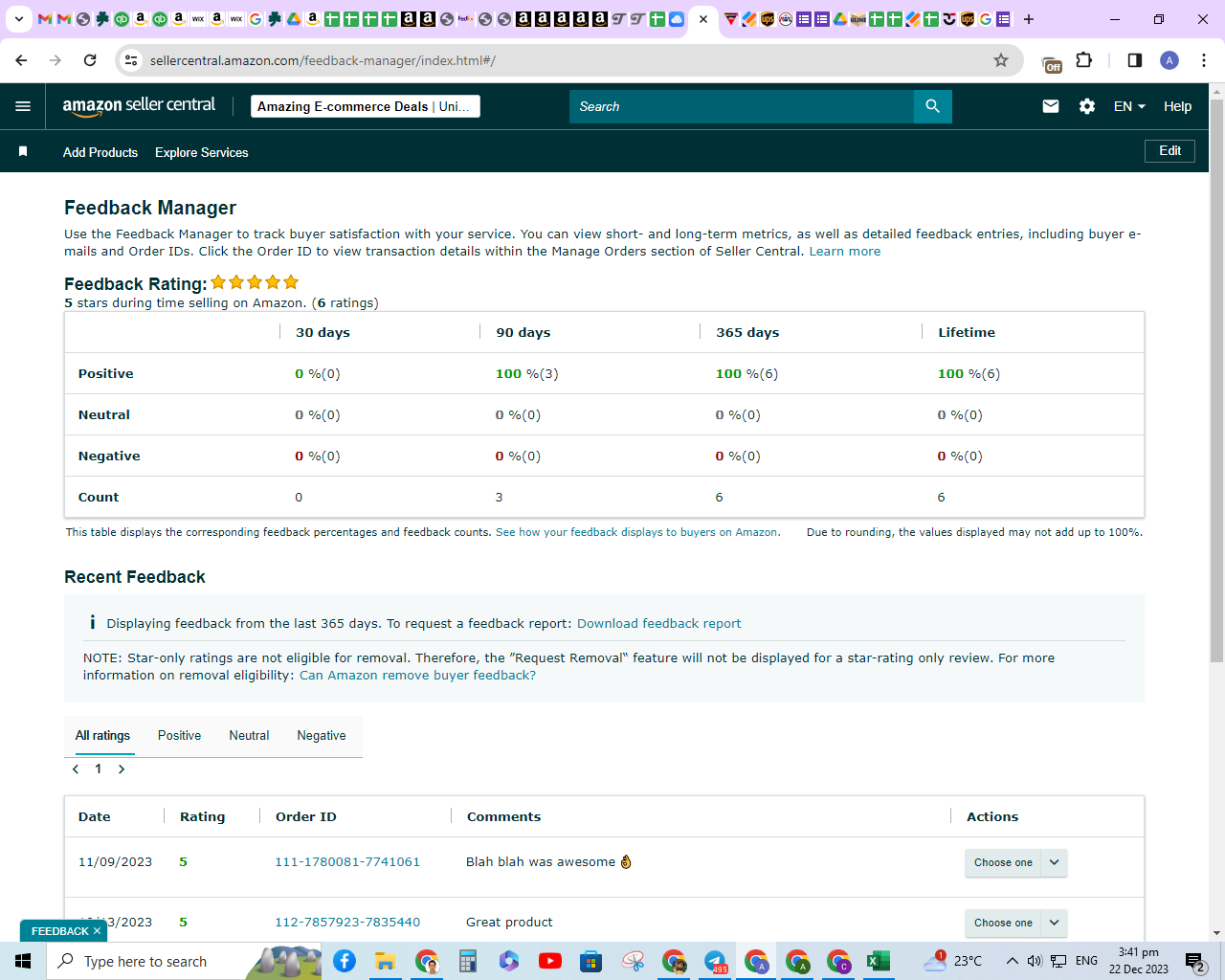Open Telegram from the taskbar
Image resolution: width=1225 pixels, height=980 pixels.
pyautogui.click(x=715, y=961)
